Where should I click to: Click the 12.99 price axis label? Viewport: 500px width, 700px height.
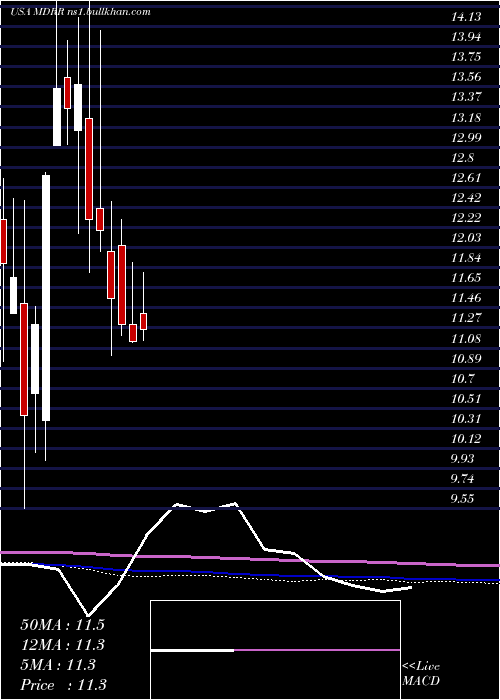(x=466, y=138)
